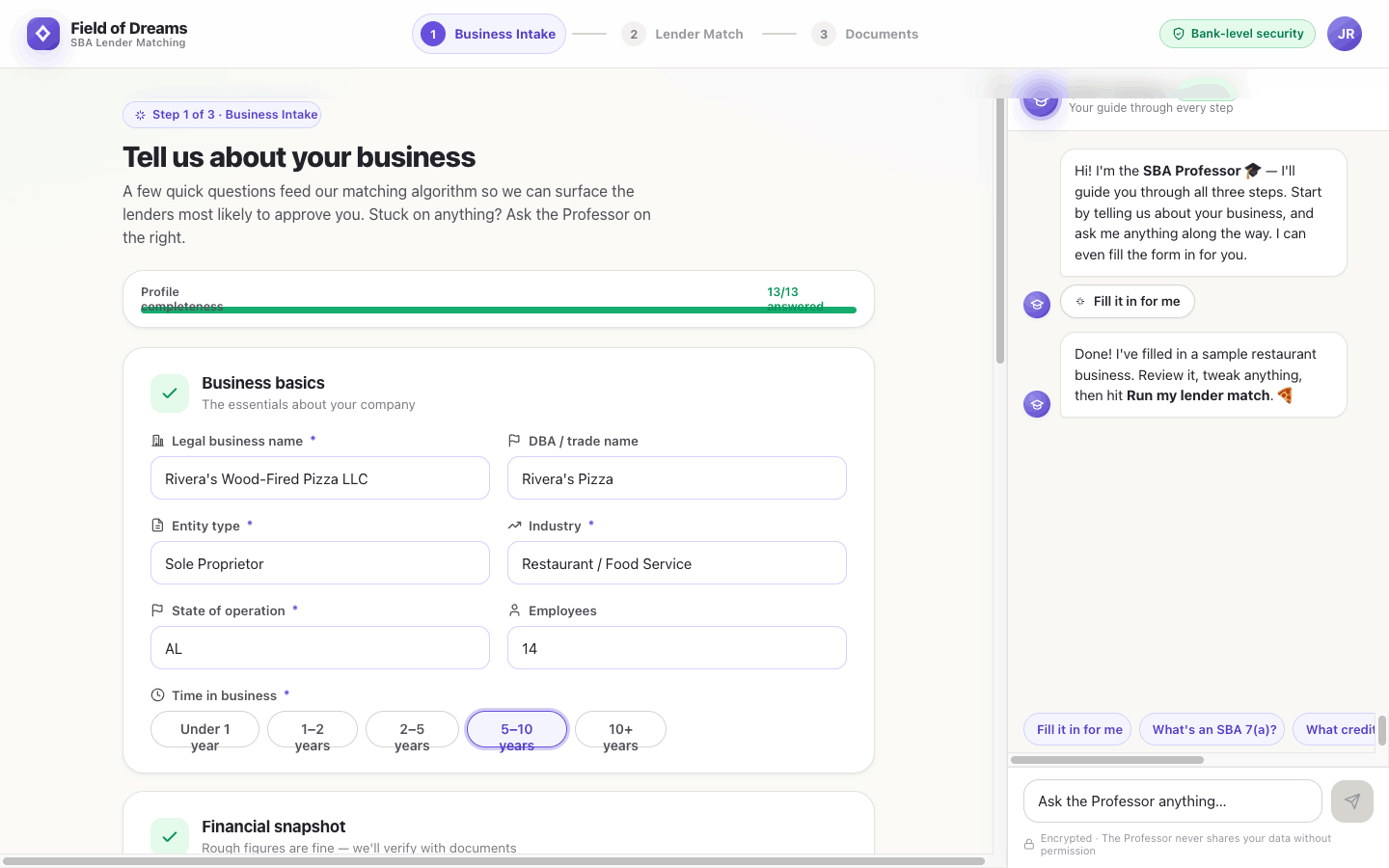
Task: Open the State of operation dropdown
Action: click(320, 648)
